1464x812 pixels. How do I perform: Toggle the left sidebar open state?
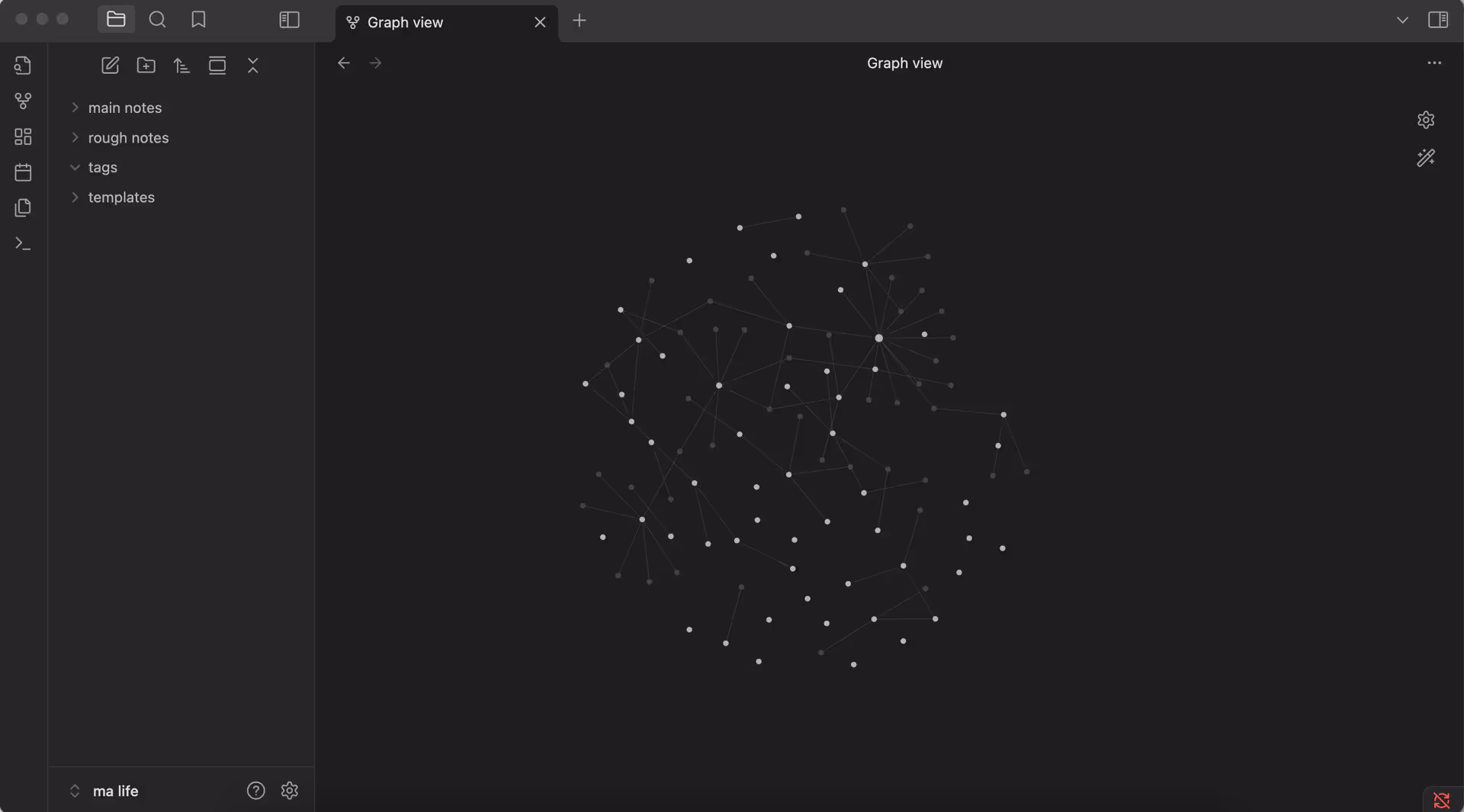pos(289,20)
